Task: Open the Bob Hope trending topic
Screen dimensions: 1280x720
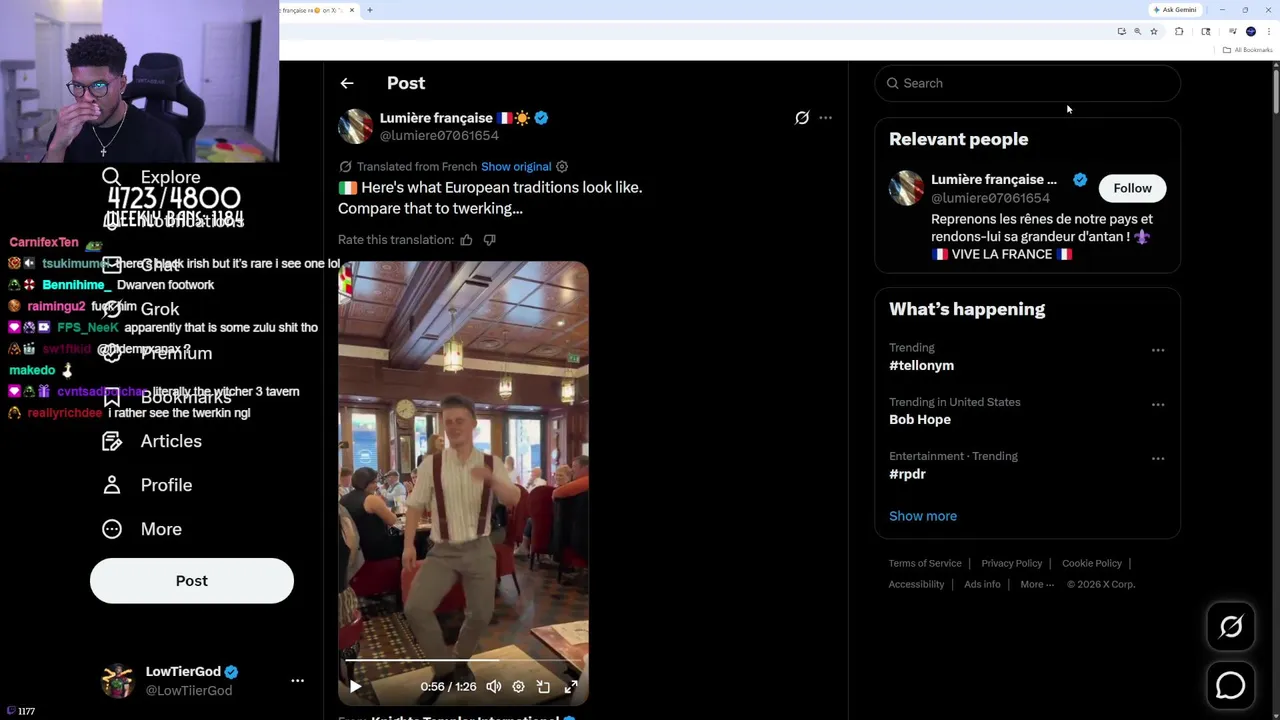Action: [920, 420]
